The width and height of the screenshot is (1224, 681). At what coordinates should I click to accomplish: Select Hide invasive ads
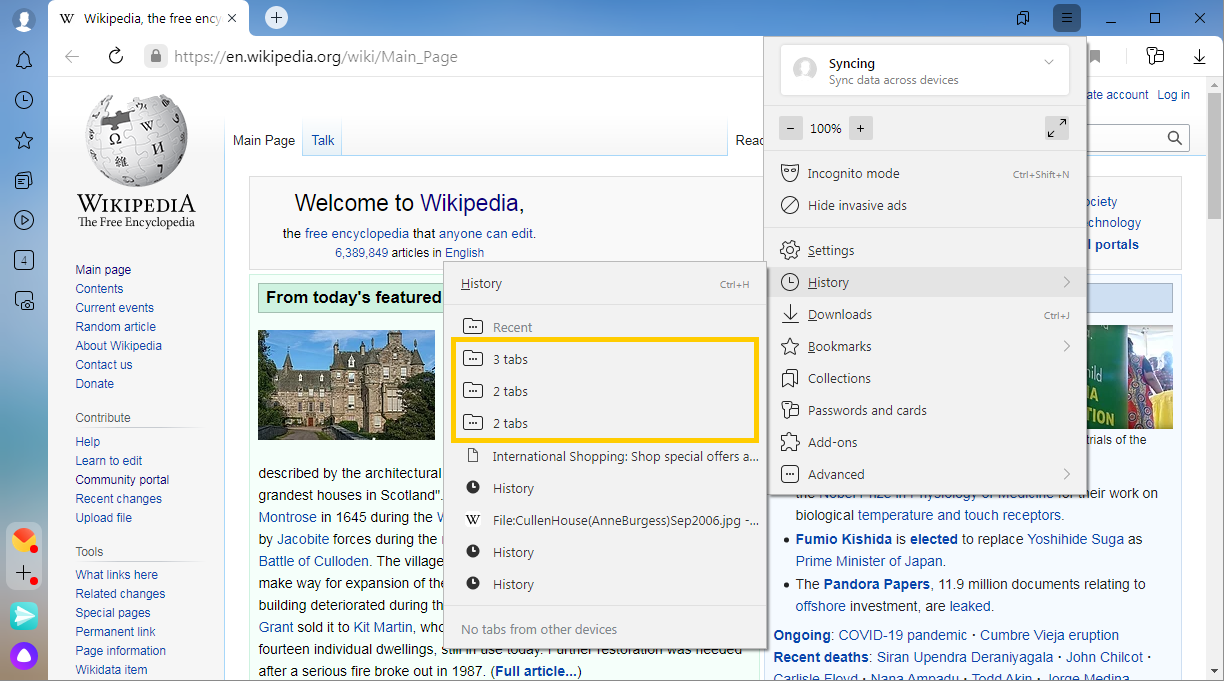point(925,206)
